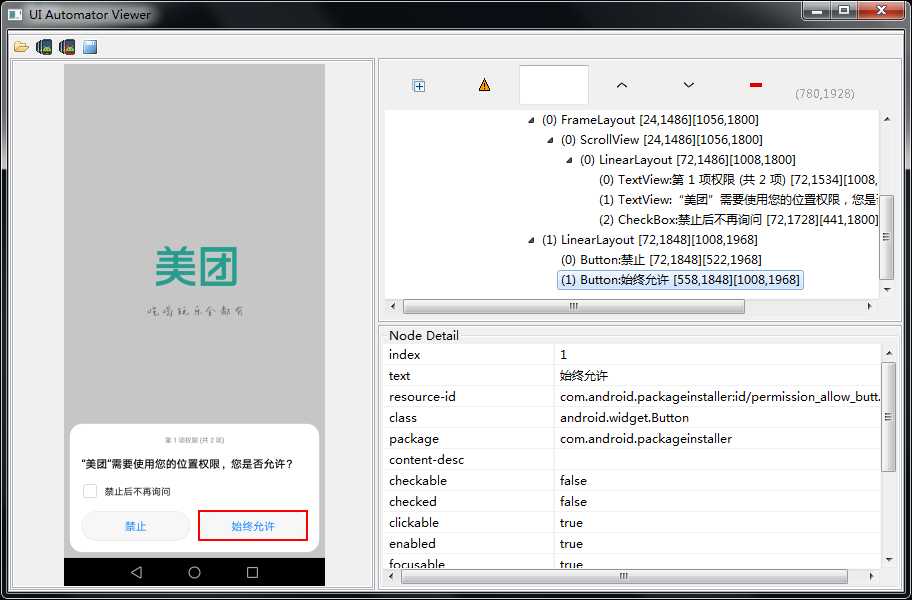Image resolution: width=912 pixels, height=600 pixels.
Task: Click the checkable property row
Action: 633,480
